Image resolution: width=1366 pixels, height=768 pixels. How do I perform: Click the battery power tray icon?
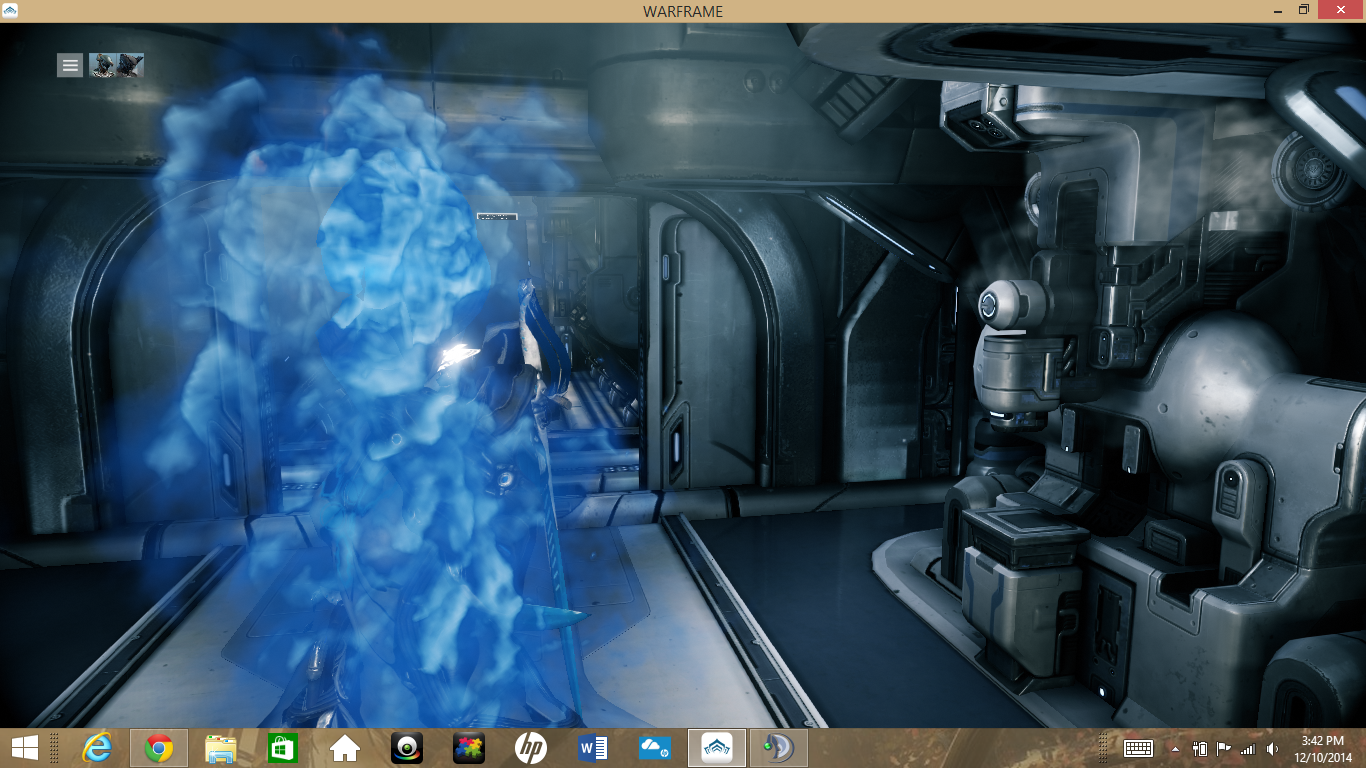pyautogui.click(x=1201, y=748)
